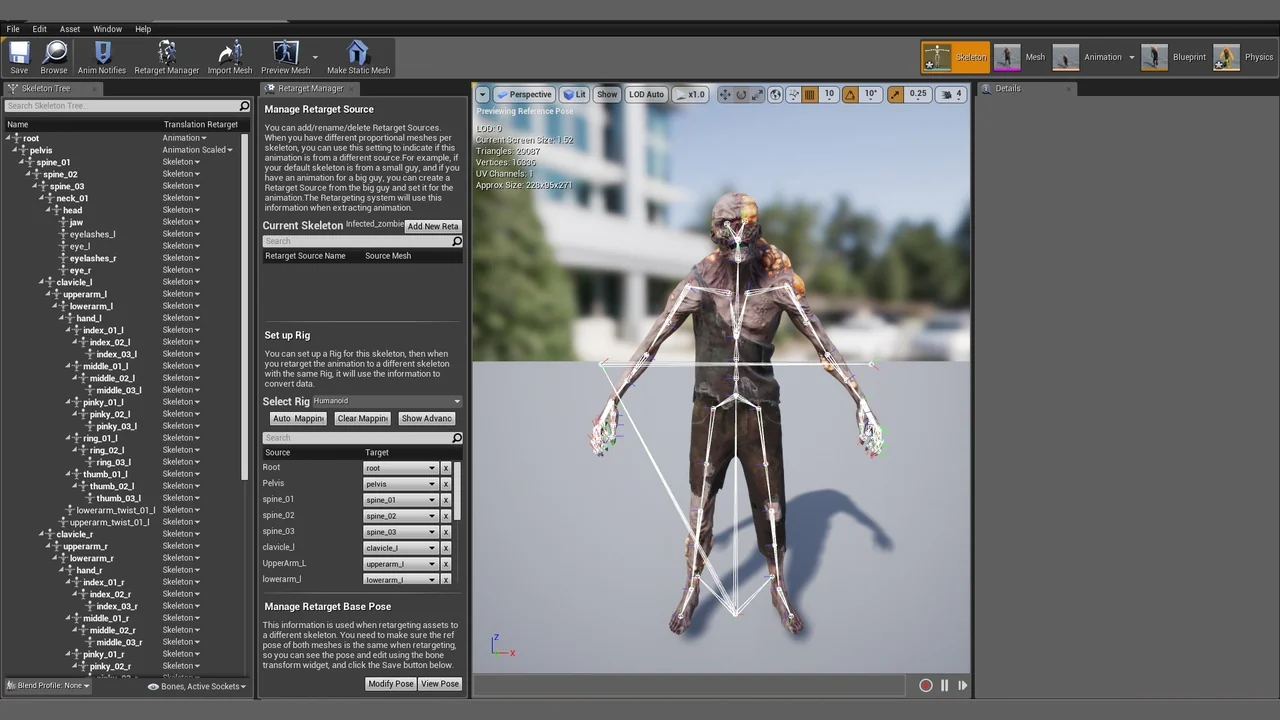
Task: Toggle grid snapping in viewport toolbar
Action: [x=809, y=94]
